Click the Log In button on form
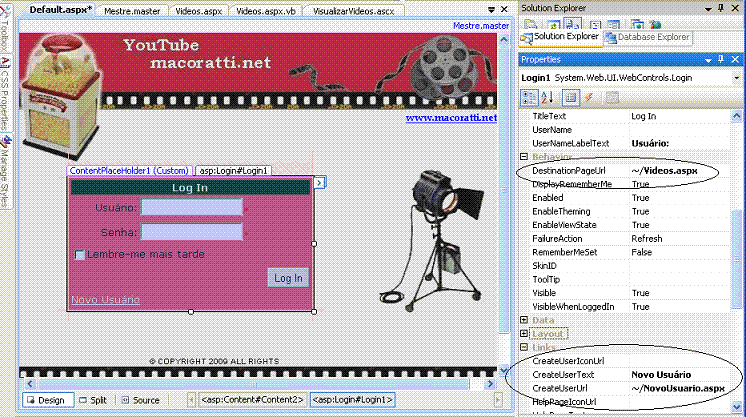The width and height of the screenshot is (746, 417). [x=288, y=278]
